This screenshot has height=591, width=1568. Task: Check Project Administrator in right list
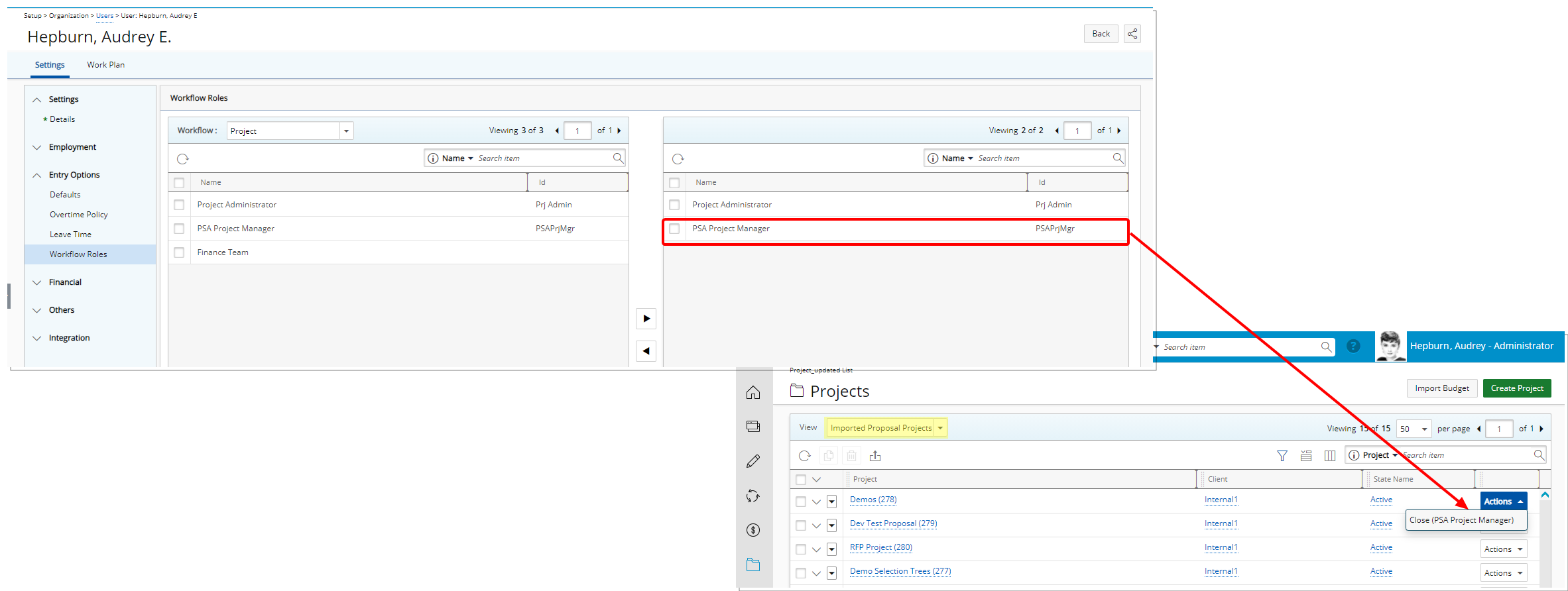pyautogui.click(x=674, y=205)
